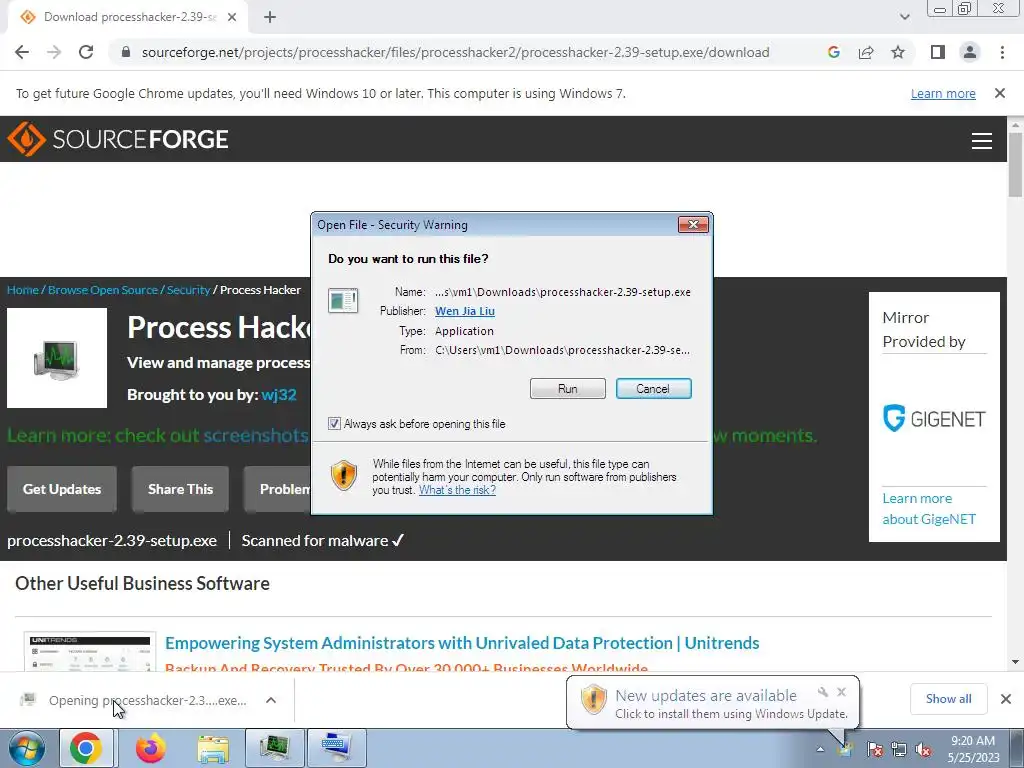The image size is (1024, 768).
Task: Click the Action Center flag tray icon
Action: 874,750
